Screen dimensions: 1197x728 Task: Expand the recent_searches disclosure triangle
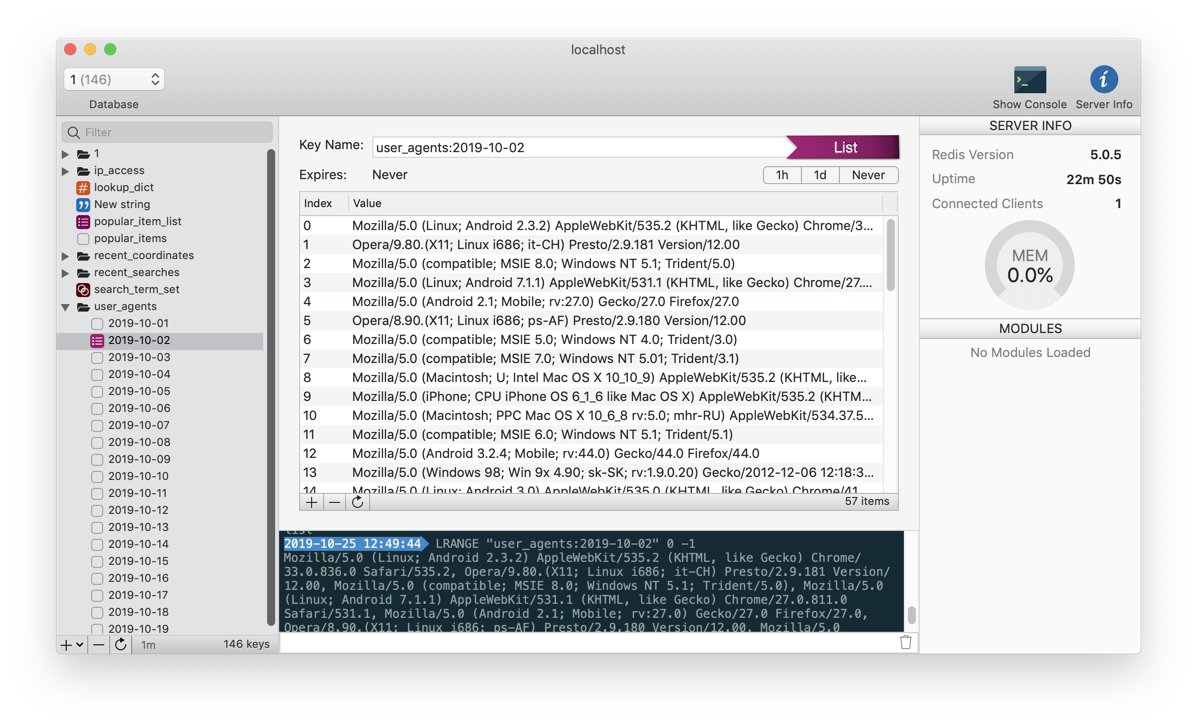point(65,272)
